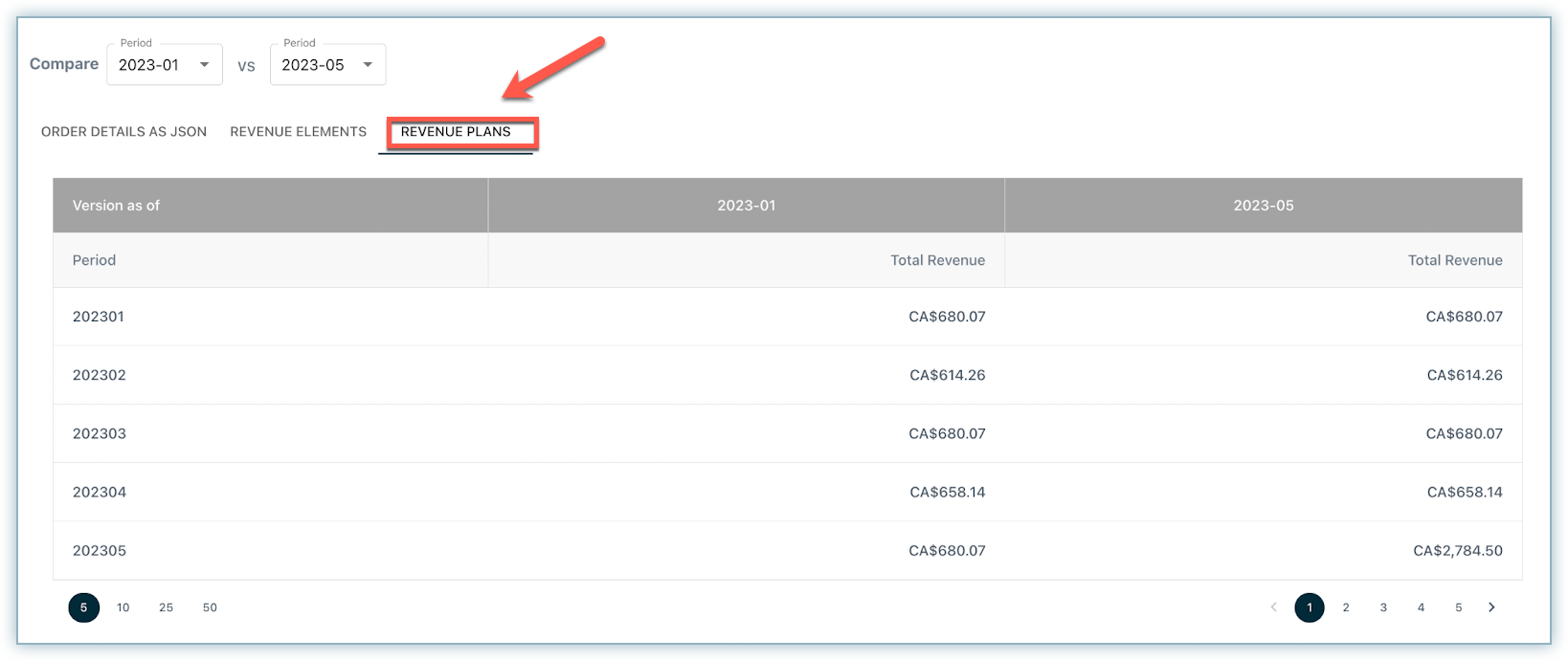
Task: Click the 2023-05 column header
Action: point(1263,206)
